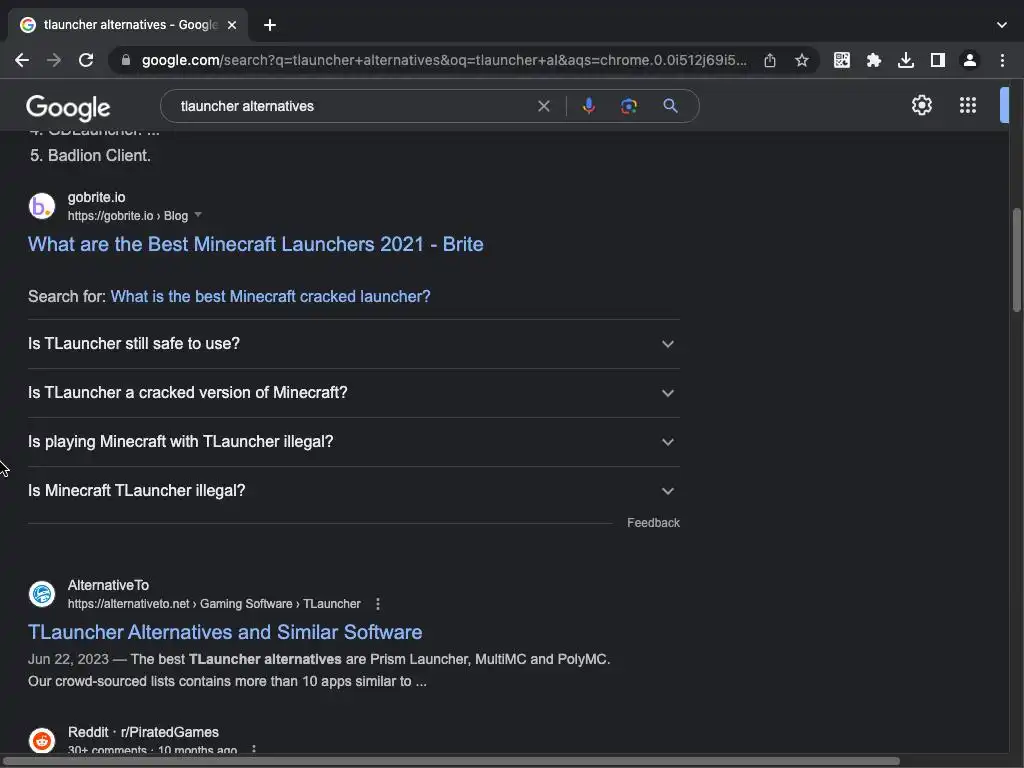Expand "Is TLauncher still safe to use?"
Viewport: 1024px width, 768px height.
pyautogui.click(x=354, y=344)
